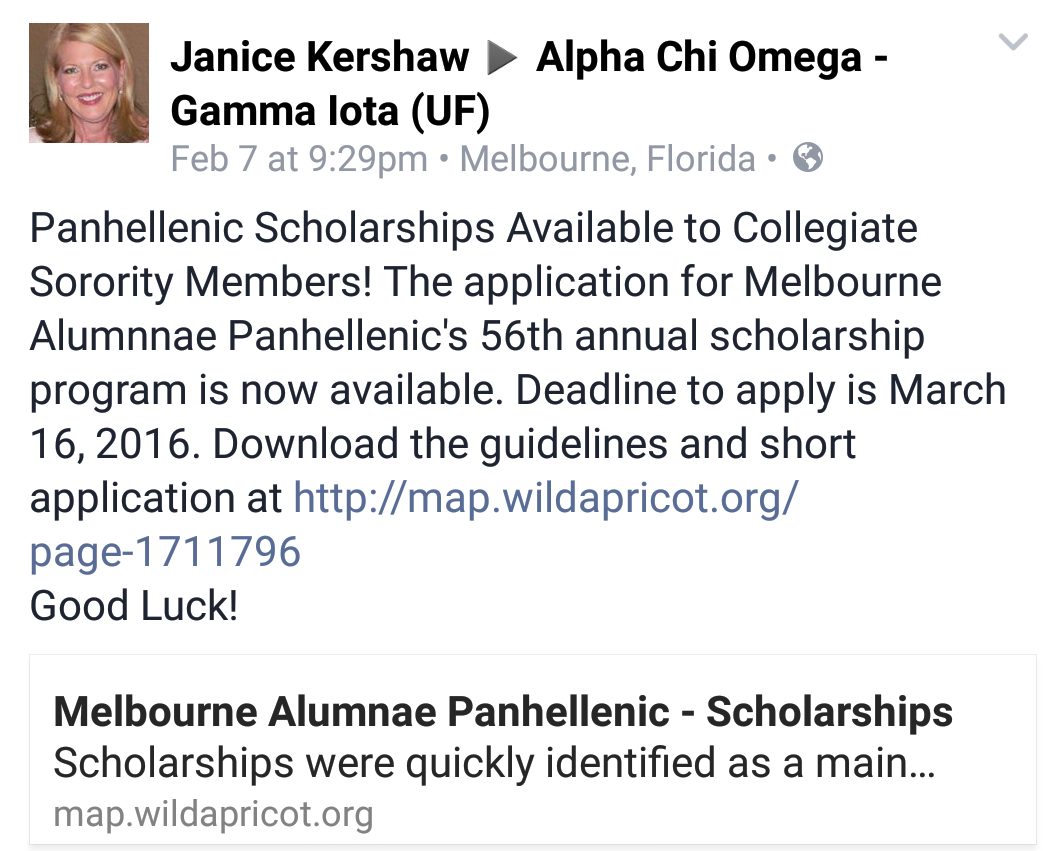Open Alpha Chi Omega group name link
This screenshot has height=851, width=1059.
pos(710,58)
